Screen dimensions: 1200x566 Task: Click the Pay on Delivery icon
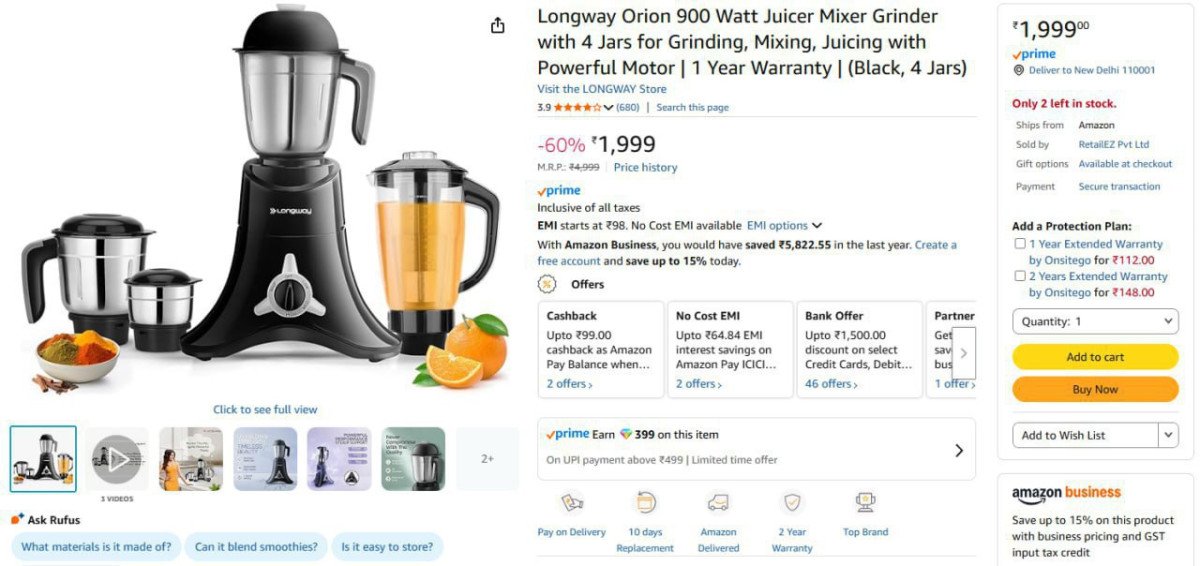coord(572,502)
